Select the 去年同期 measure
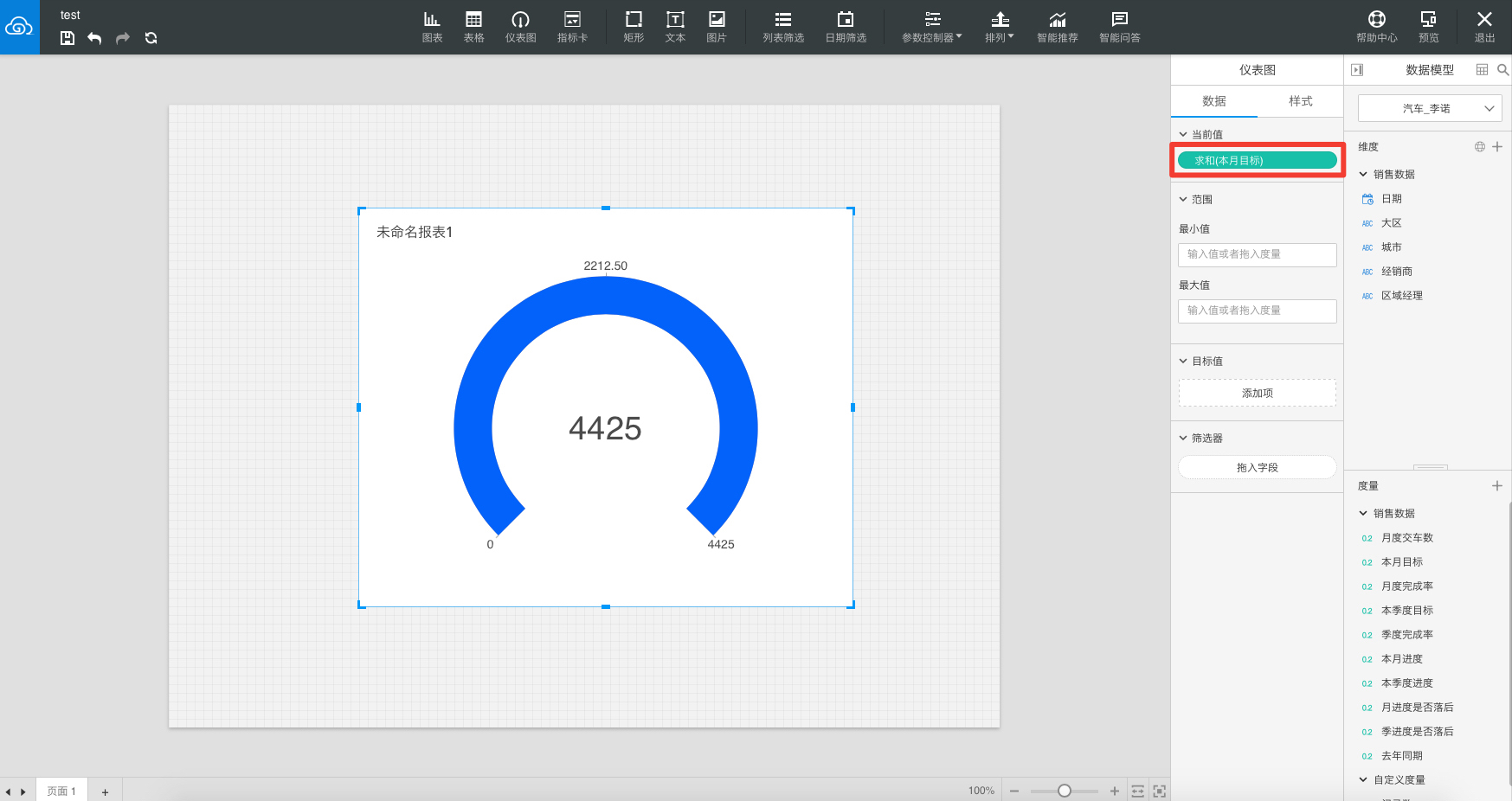This screenshot has height=801, width=1512. (x=1402, y=756)
